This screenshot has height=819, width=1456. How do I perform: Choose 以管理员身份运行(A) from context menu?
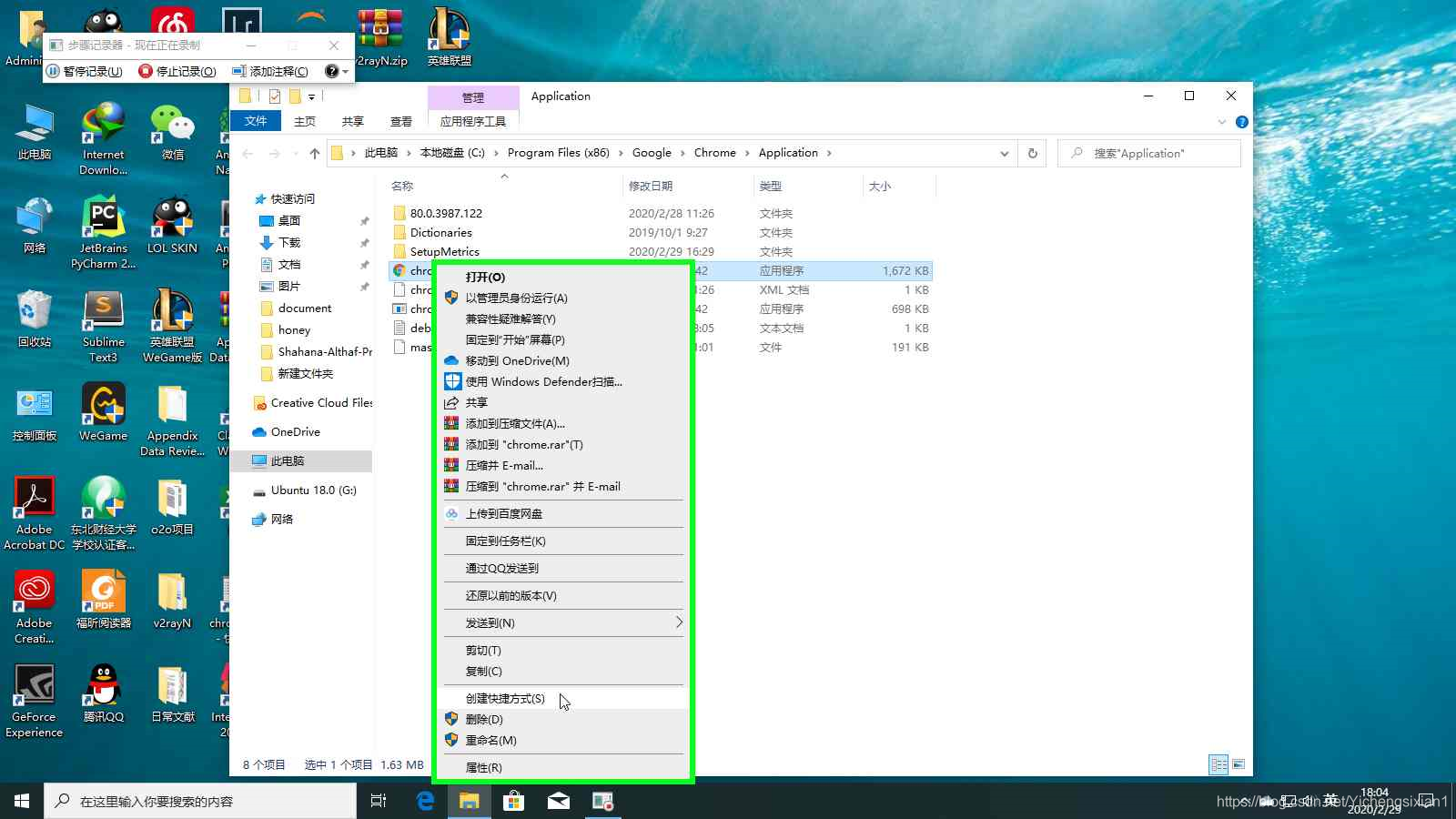click(x=563, y=298)
